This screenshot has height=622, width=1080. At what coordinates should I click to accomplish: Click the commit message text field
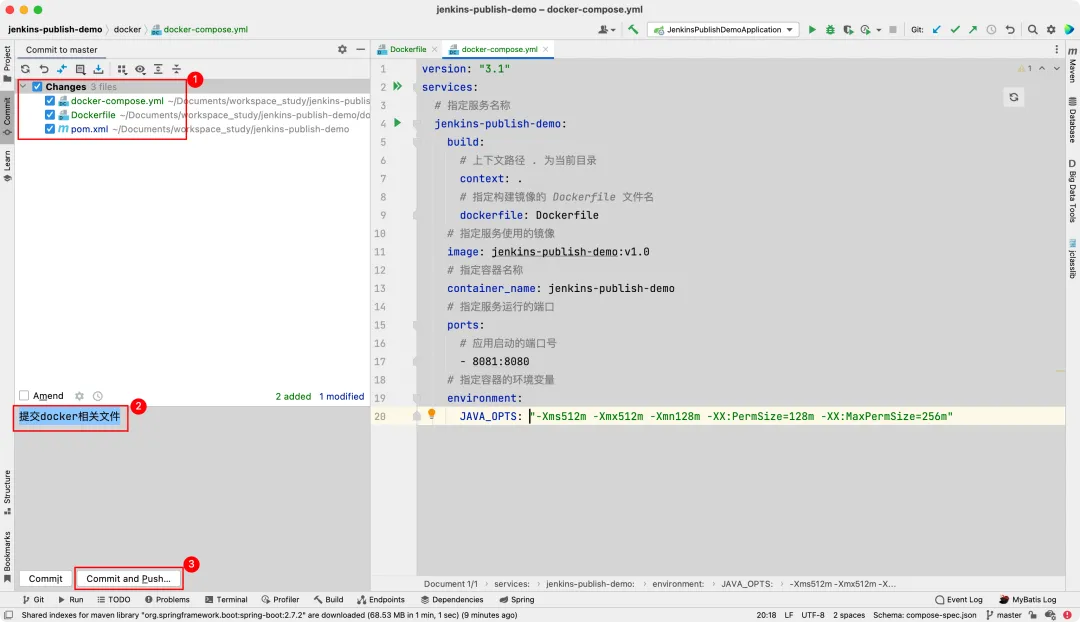(x=192, y=486)
